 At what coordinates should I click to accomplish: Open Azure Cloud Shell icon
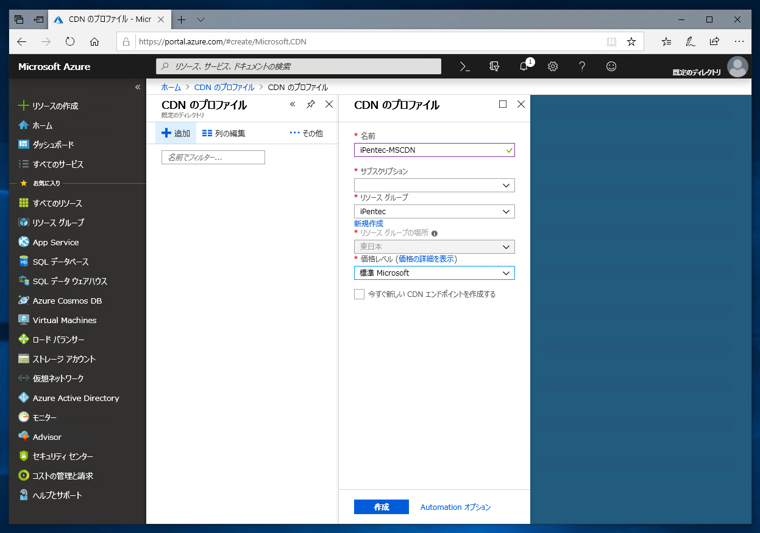(465, 66)
